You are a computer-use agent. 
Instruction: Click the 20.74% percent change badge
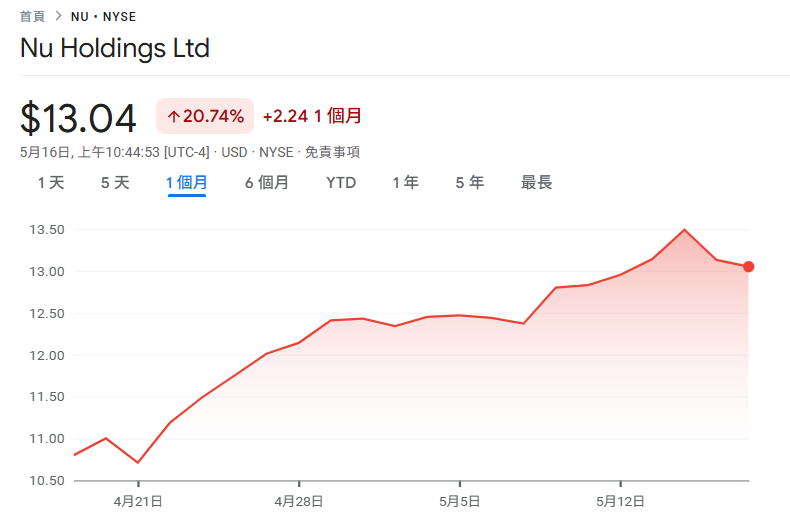(205, 116)
